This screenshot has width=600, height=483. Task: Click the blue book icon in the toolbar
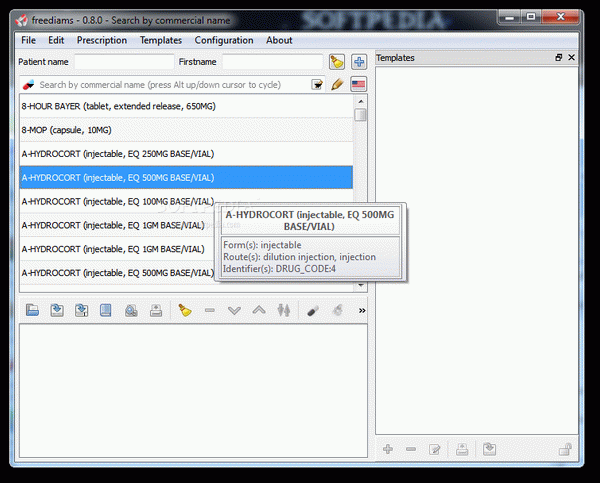click(106, 311)
